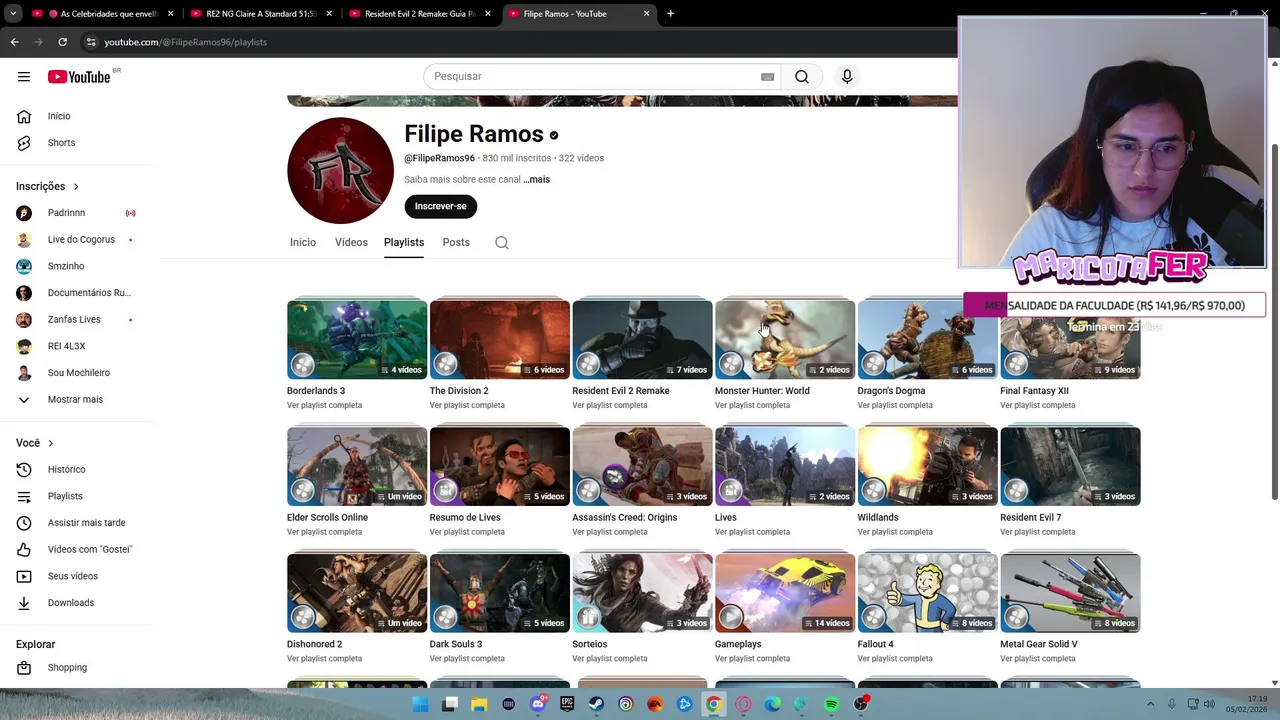1280x720 pixels.
Task: Switch to the Vídeos channel tab
Action: (351, 243)
